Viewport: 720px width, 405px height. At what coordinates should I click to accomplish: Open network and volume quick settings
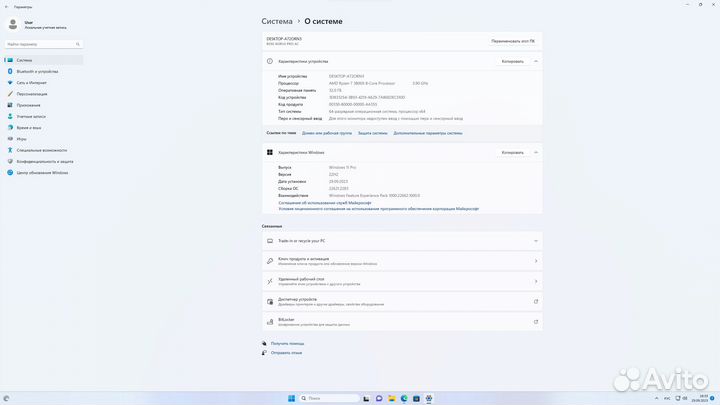click(681, 399)
